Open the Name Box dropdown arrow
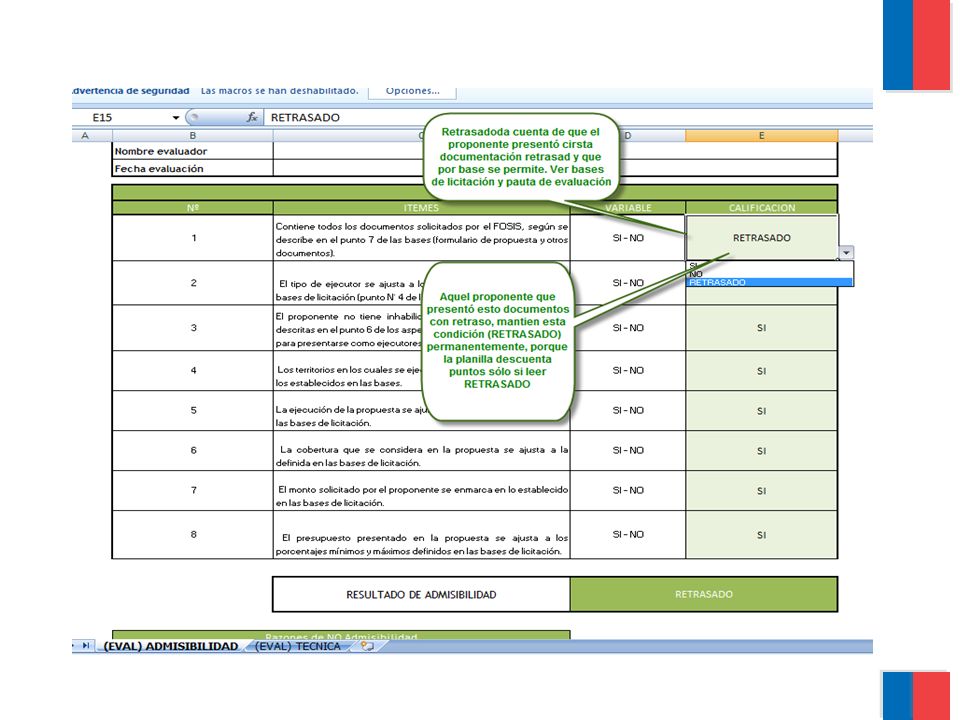The height and width of the screenshot is (720, 960). [176, 118]
